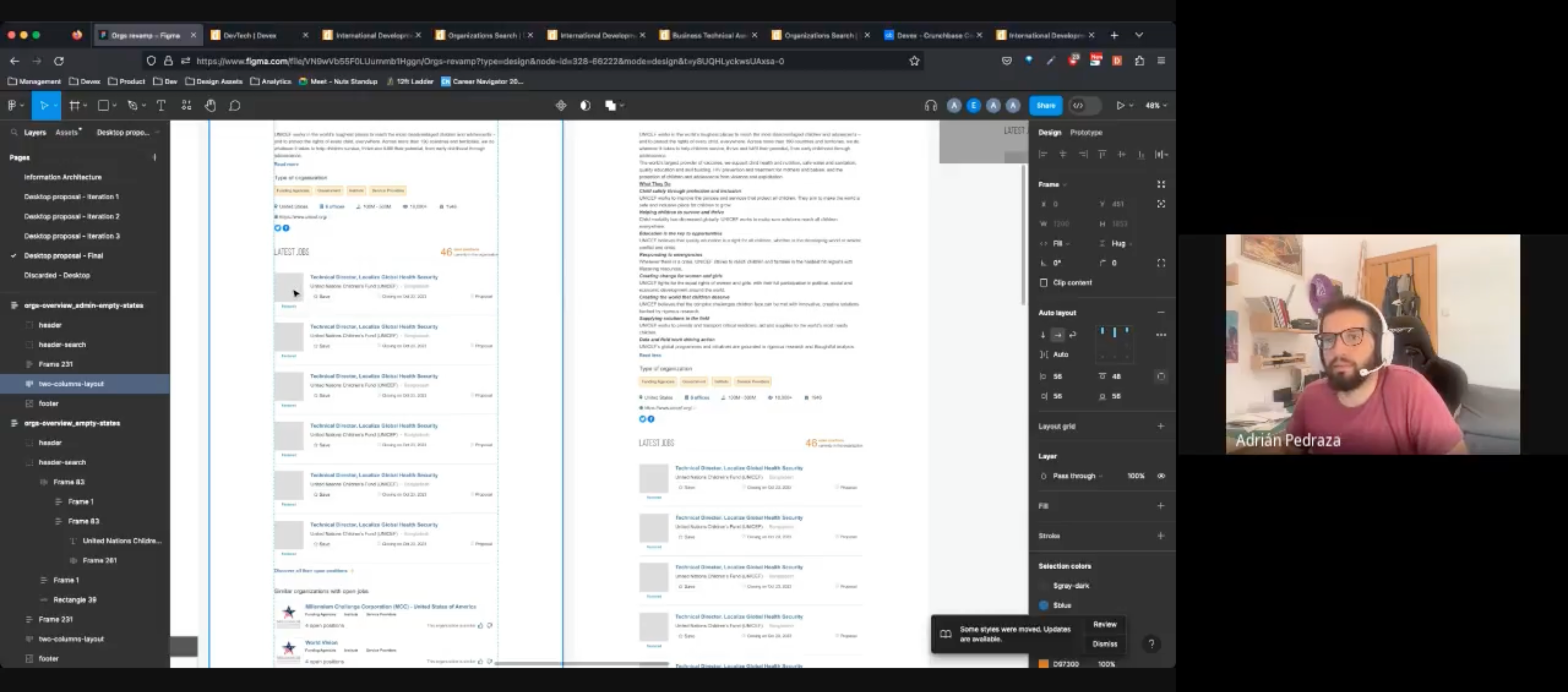Toggle the Clip content checkbox
Screen dimensions: 1568x692
(1044, 283)
